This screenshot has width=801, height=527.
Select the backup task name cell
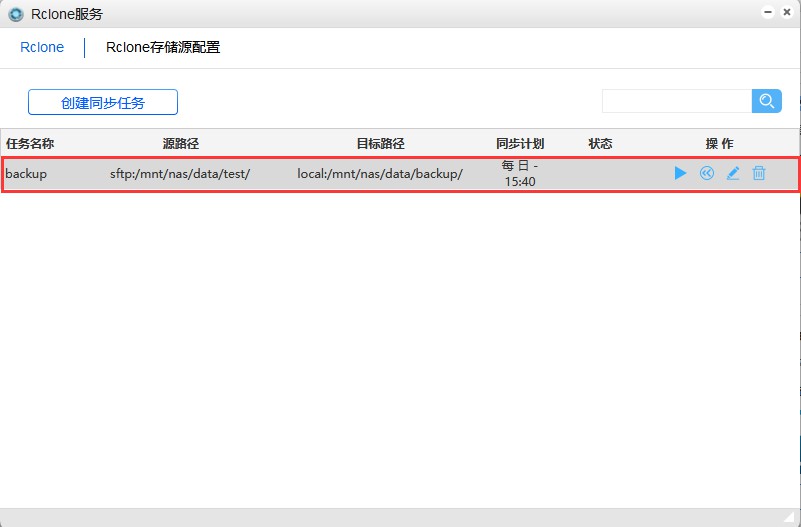coord(27,174)
